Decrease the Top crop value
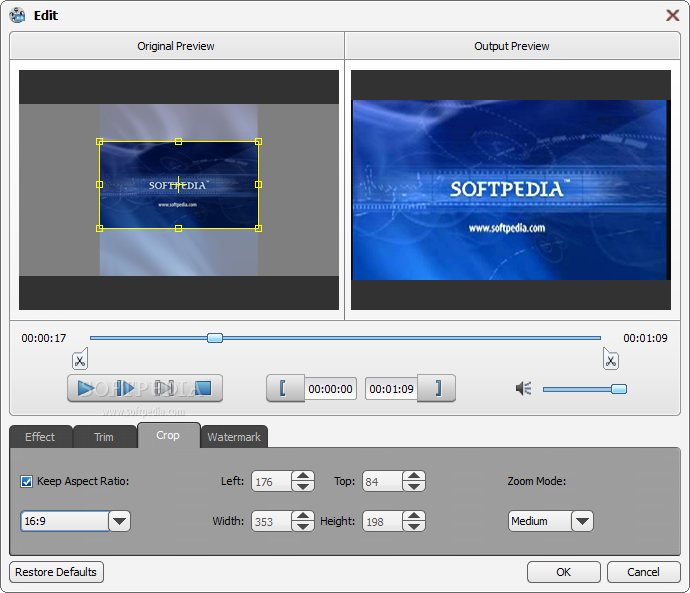Screen dimensions: 690x593 [414, 486]
